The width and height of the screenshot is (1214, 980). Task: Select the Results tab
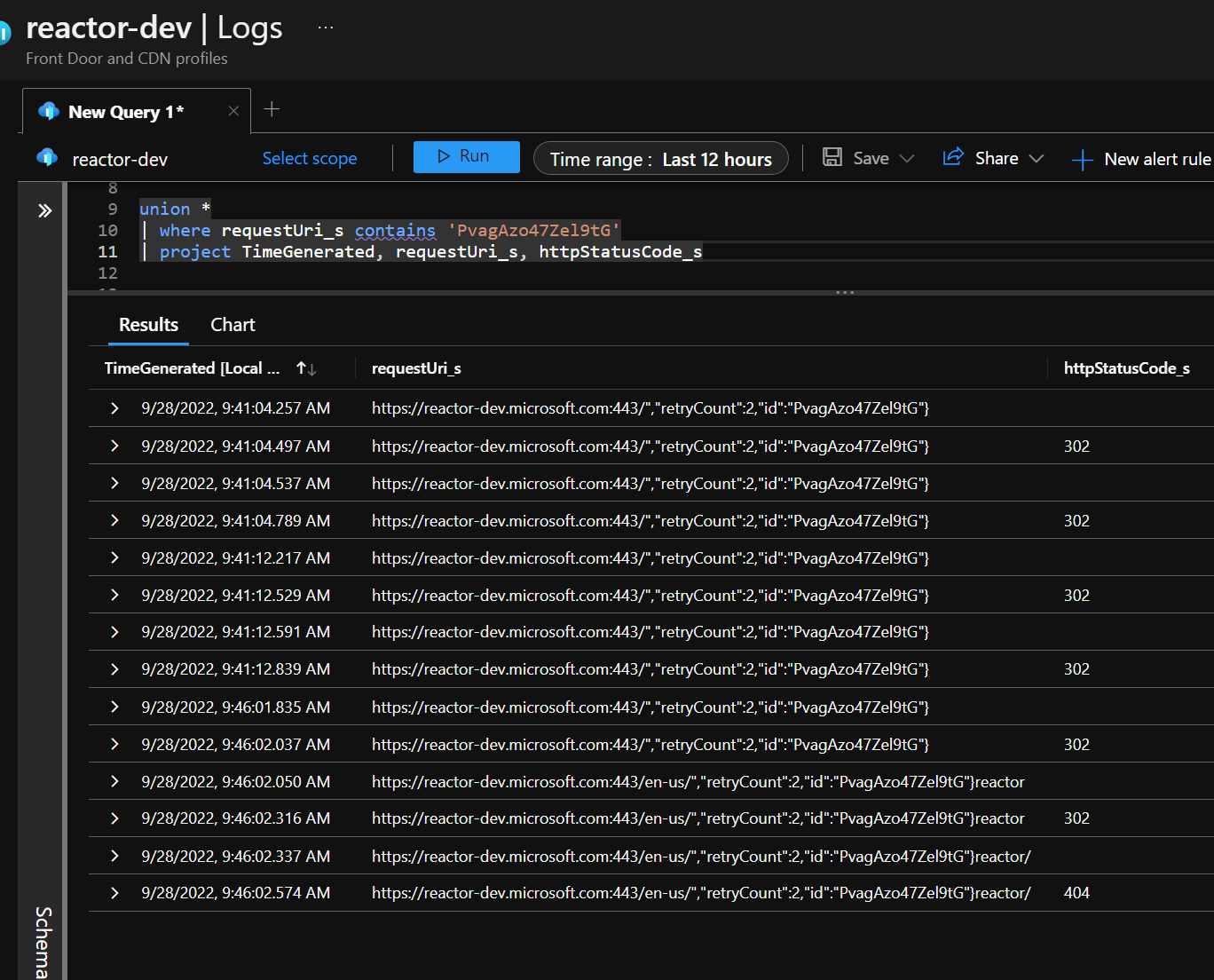coord(148,324)
